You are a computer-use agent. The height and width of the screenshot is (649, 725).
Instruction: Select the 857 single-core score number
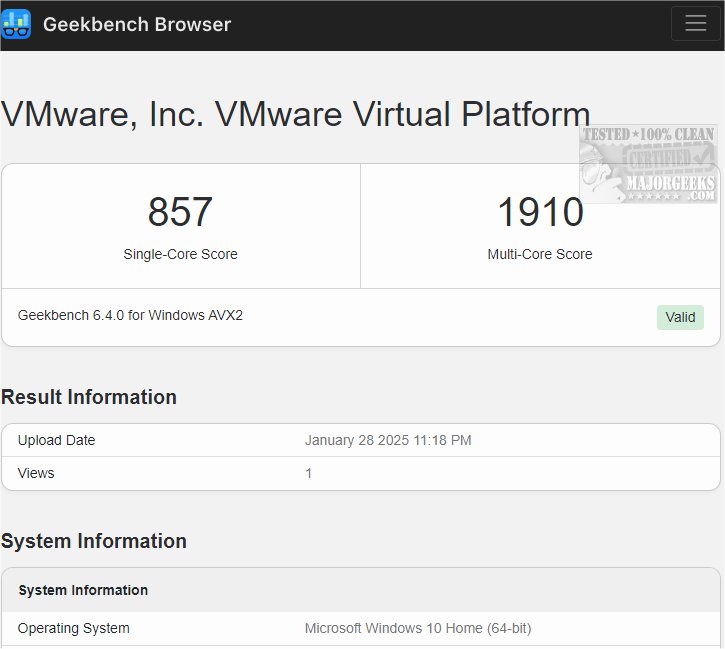[180, 212]
